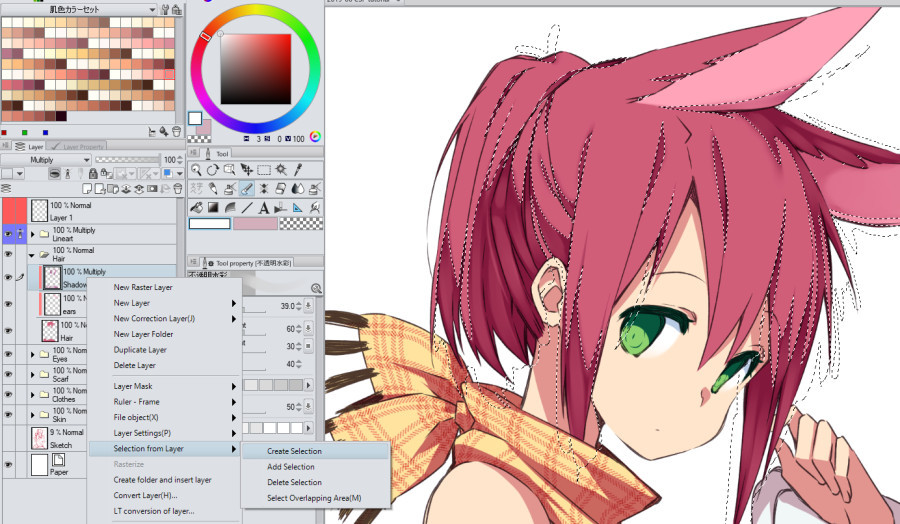Viewport: 900px width, 524px height.
Task: Toggle the Clip at Layer Below icon
Action: point(55,173)
